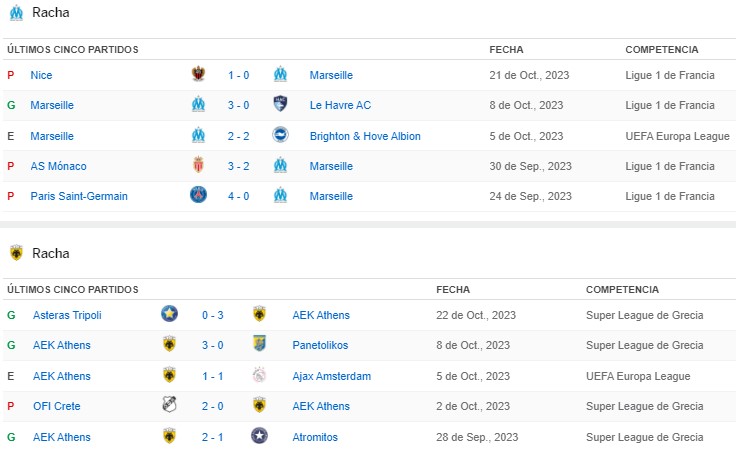The image size is (736, 451).
Task: Open the 4 - 0 match score
Action: point(238,196)
